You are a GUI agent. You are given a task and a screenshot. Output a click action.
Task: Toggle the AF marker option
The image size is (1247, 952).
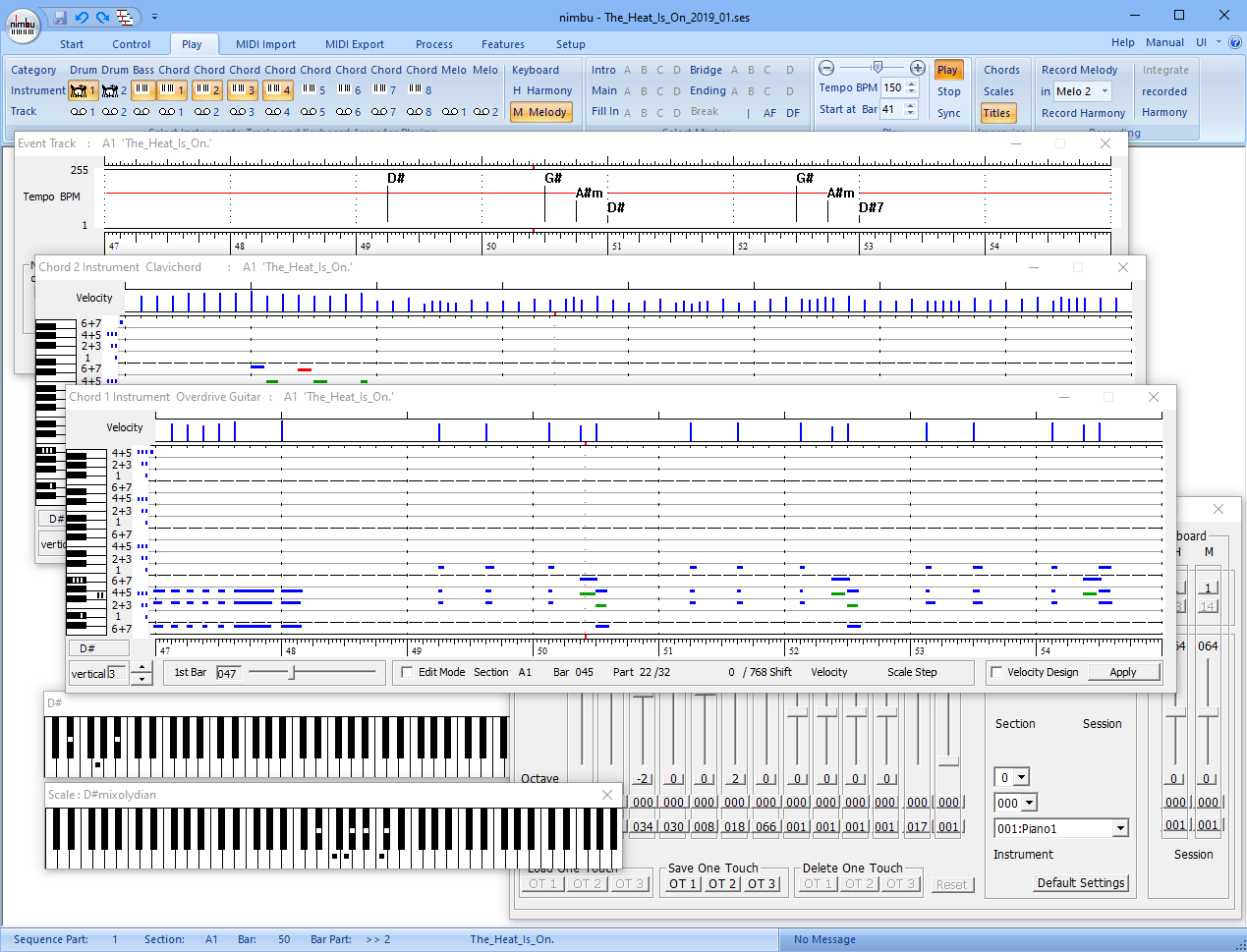[x=769, y=113]
